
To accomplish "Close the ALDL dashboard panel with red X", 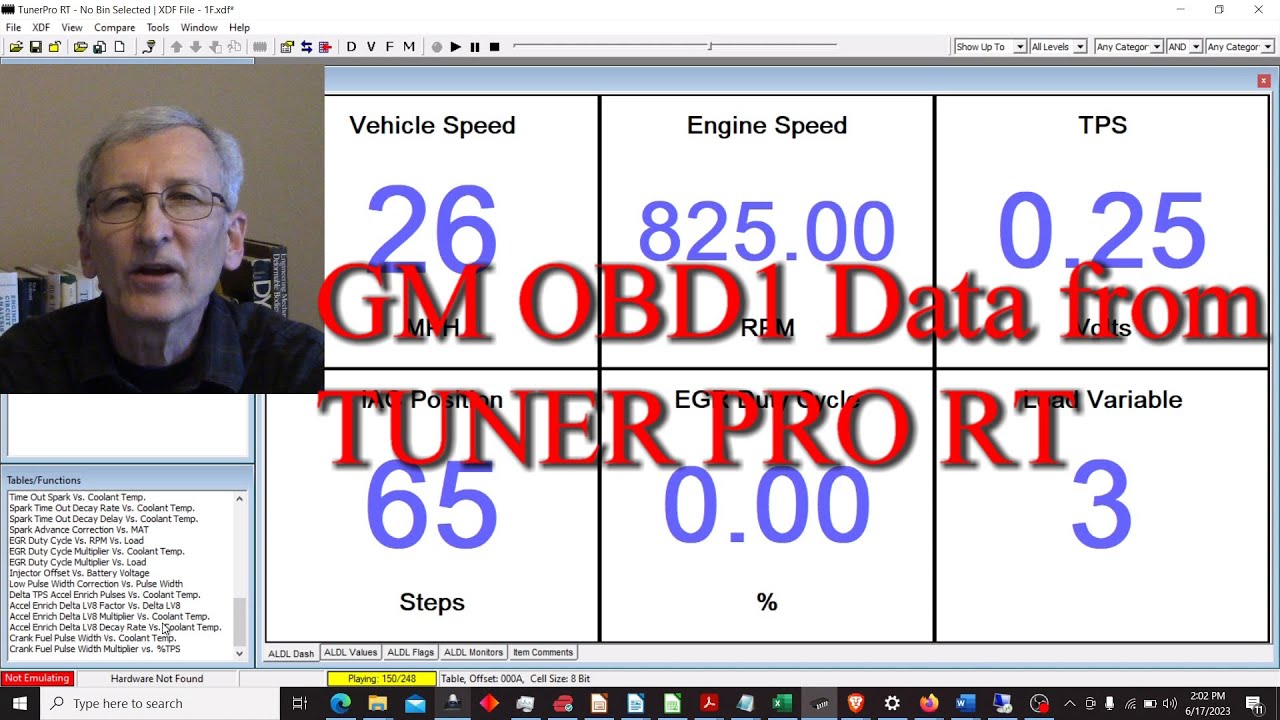I will (1264, 81).
